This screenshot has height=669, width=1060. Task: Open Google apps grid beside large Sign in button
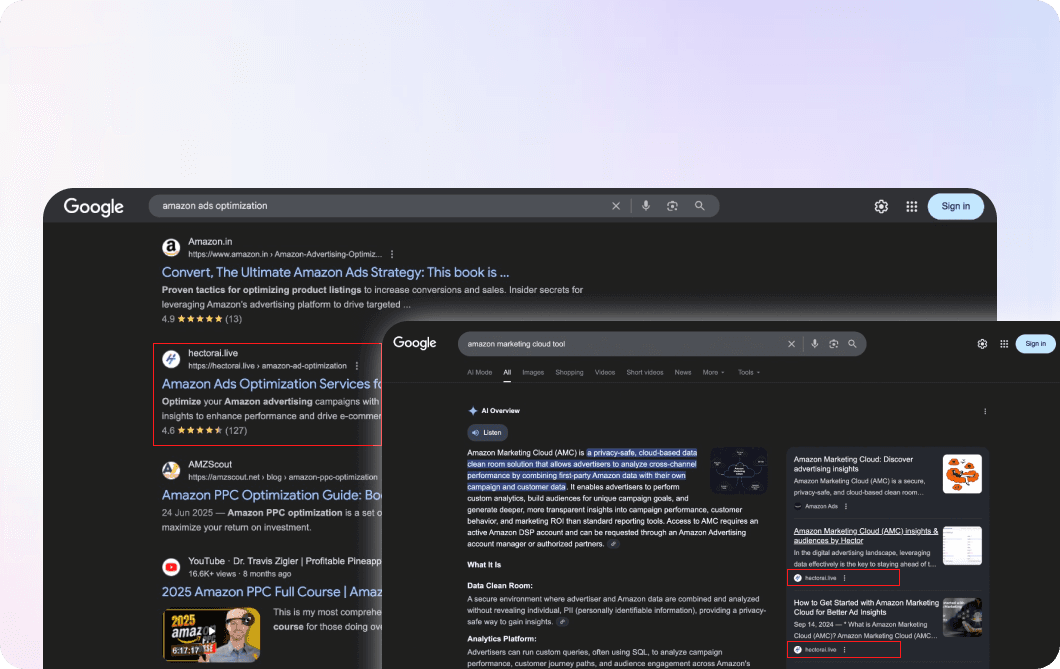tap(911, 206)
